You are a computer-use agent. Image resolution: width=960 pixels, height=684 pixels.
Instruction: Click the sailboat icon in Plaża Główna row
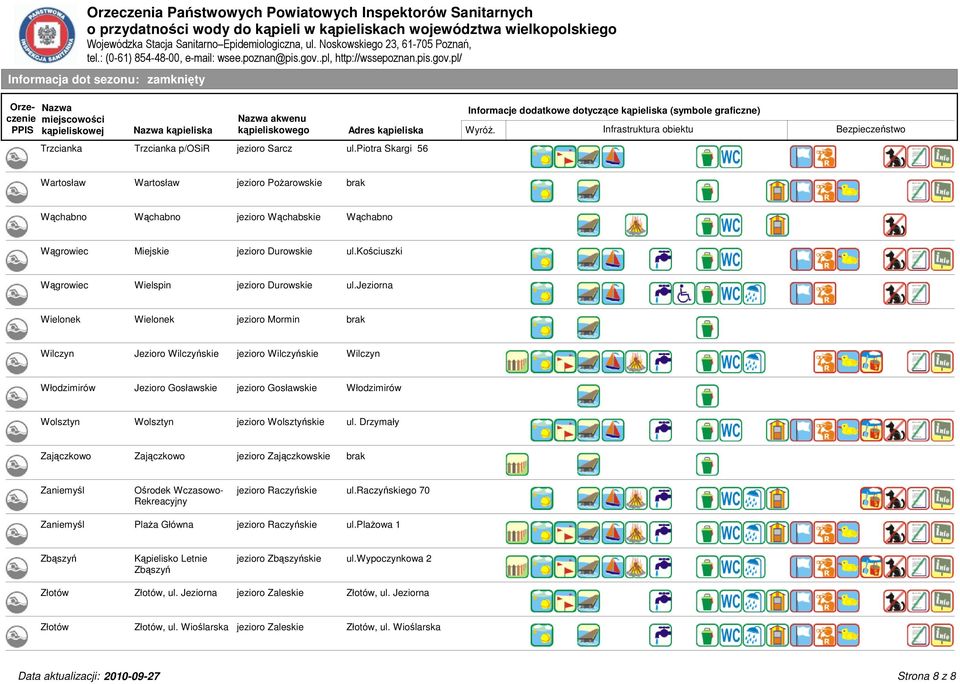(613, 533)
